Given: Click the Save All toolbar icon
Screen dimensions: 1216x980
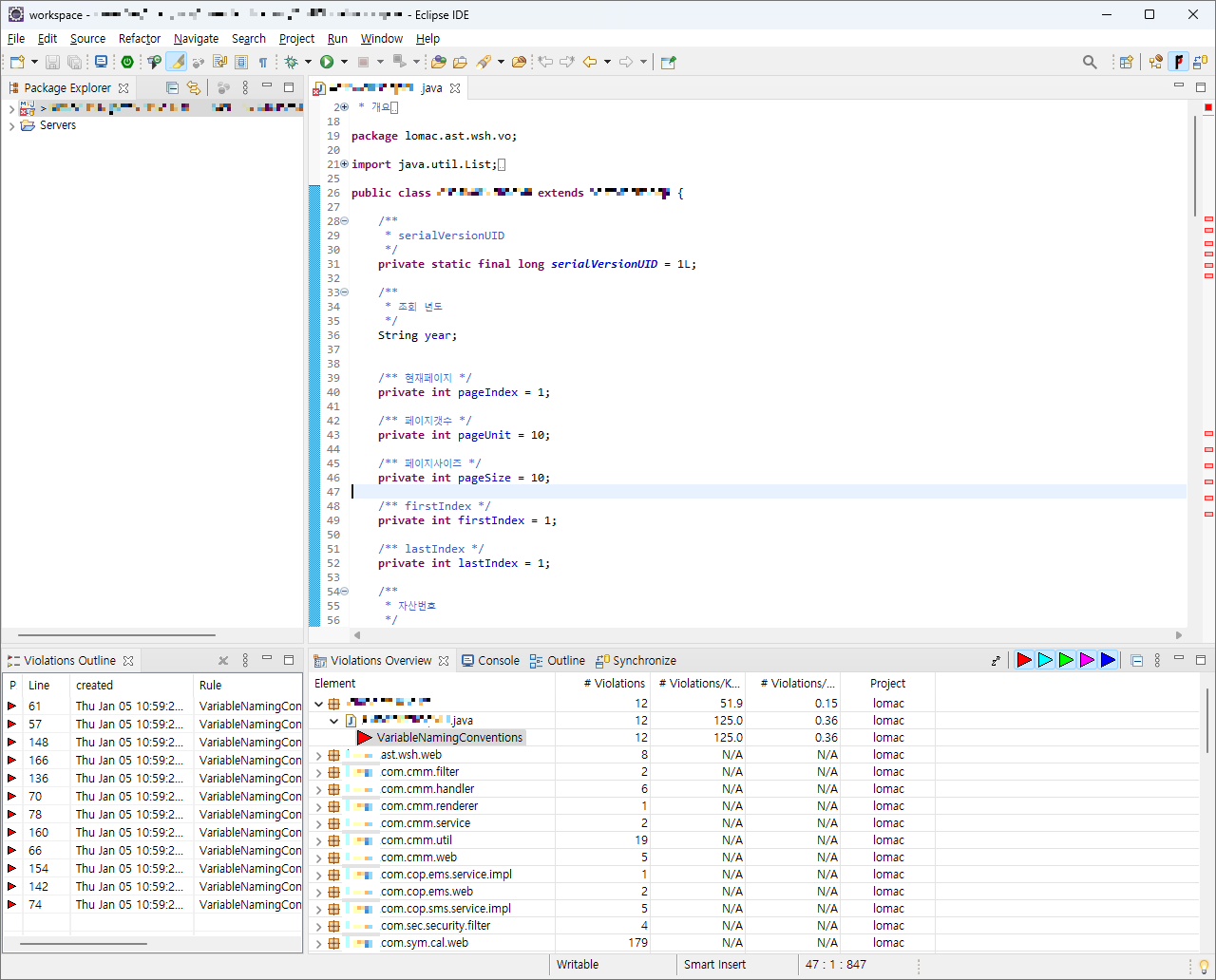Looking at the screenshot, I should click(x=74, y=62).
